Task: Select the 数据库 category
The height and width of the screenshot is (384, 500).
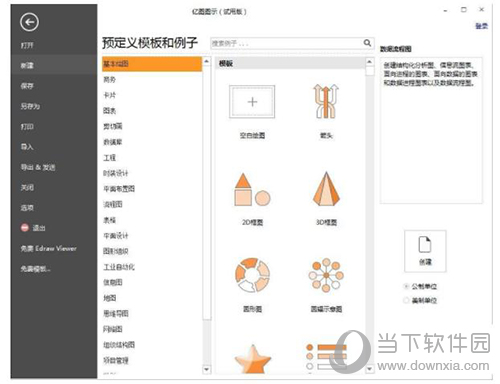Action: (113, 142)
